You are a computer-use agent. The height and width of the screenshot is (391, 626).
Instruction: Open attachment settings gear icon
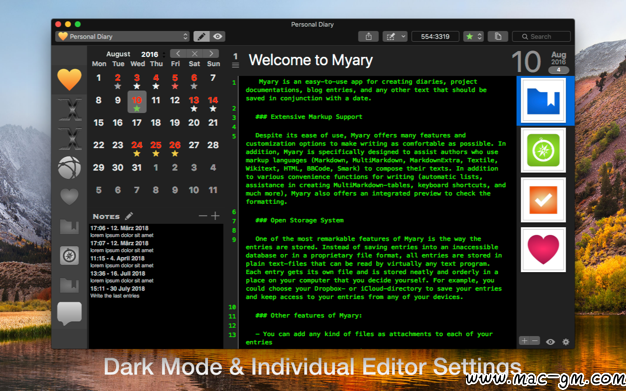[x=566, y=342]
